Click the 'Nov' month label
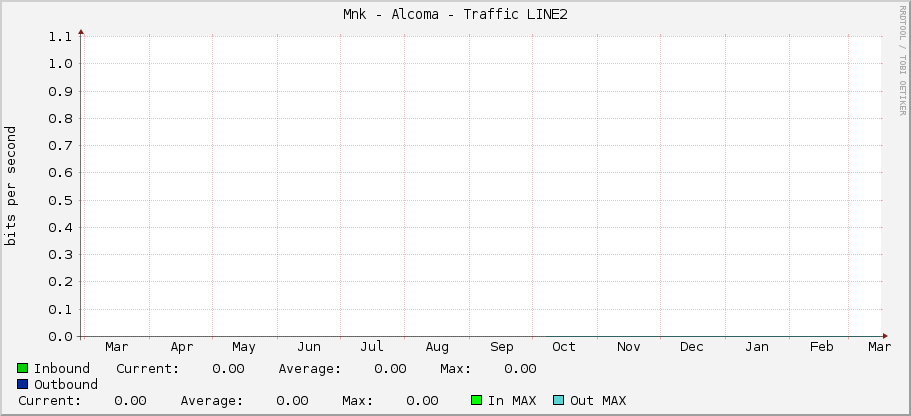The width and height of the screenshot is (911, 416). (629, 347)
